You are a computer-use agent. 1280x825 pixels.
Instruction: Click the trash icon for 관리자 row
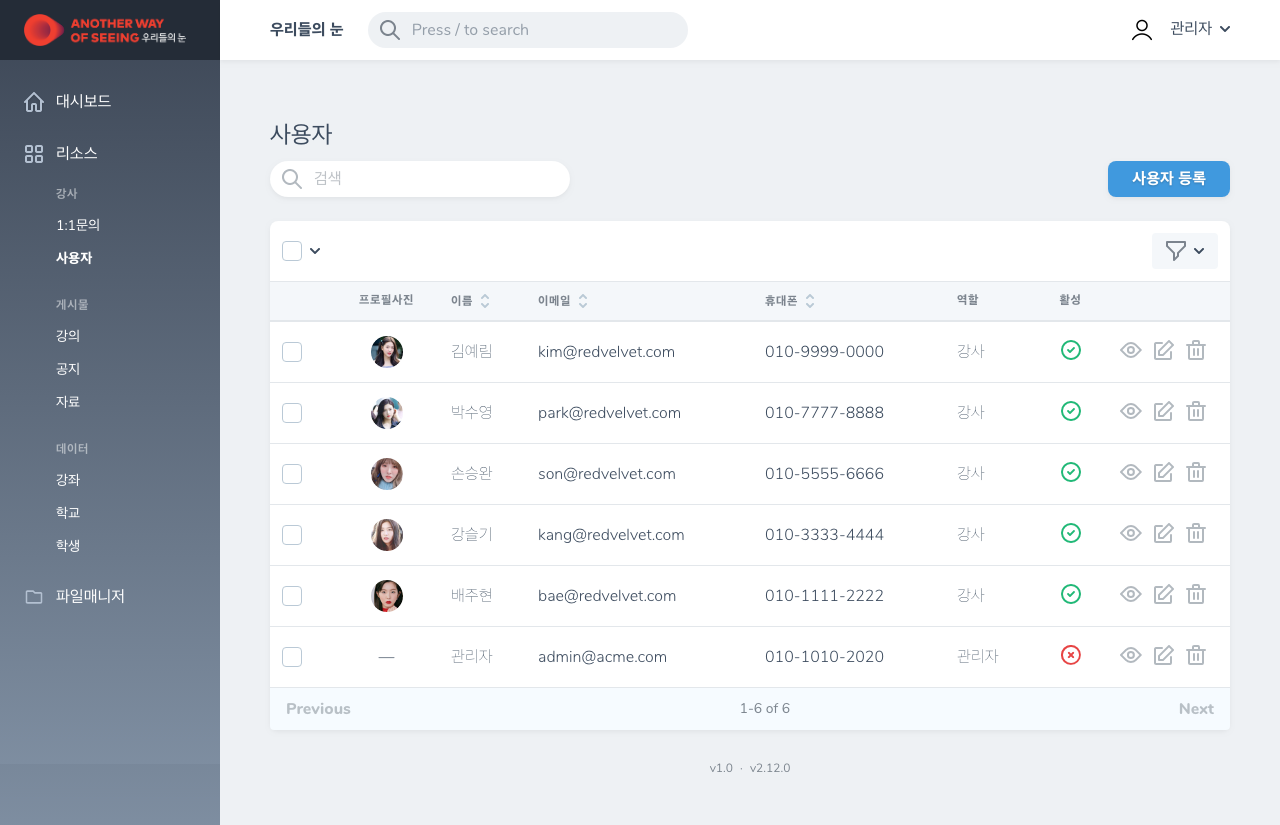[x=1196, y=656]
